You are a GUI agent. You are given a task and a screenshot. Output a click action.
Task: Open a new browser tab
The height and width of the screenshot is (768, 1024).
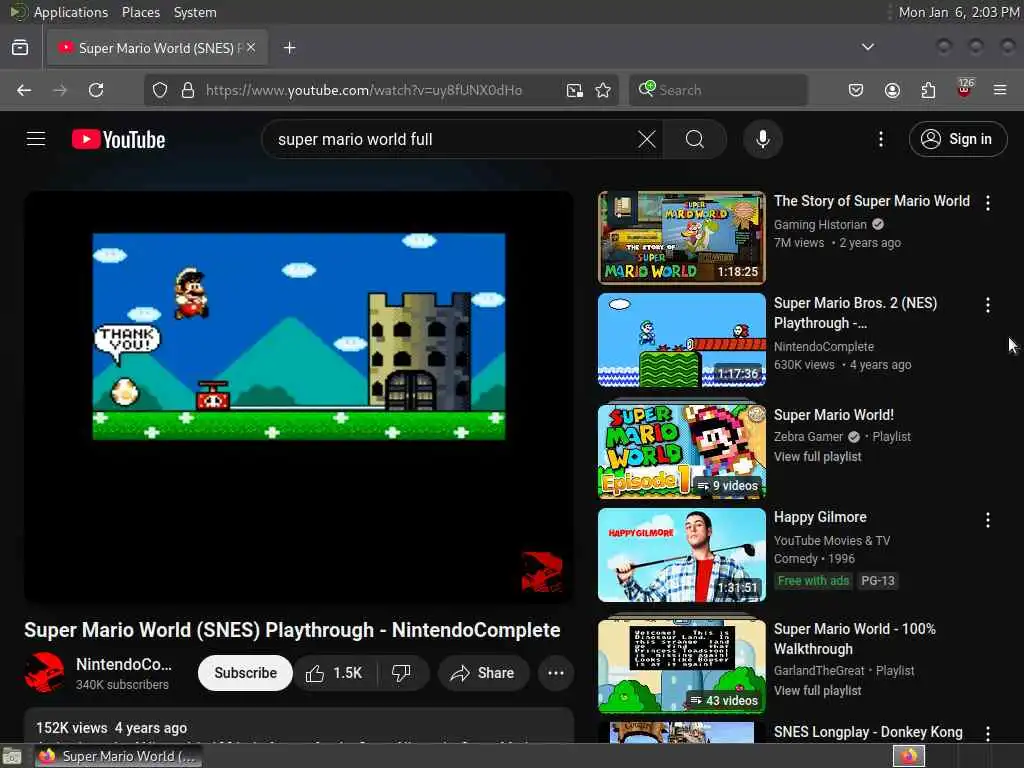(289, 48)
